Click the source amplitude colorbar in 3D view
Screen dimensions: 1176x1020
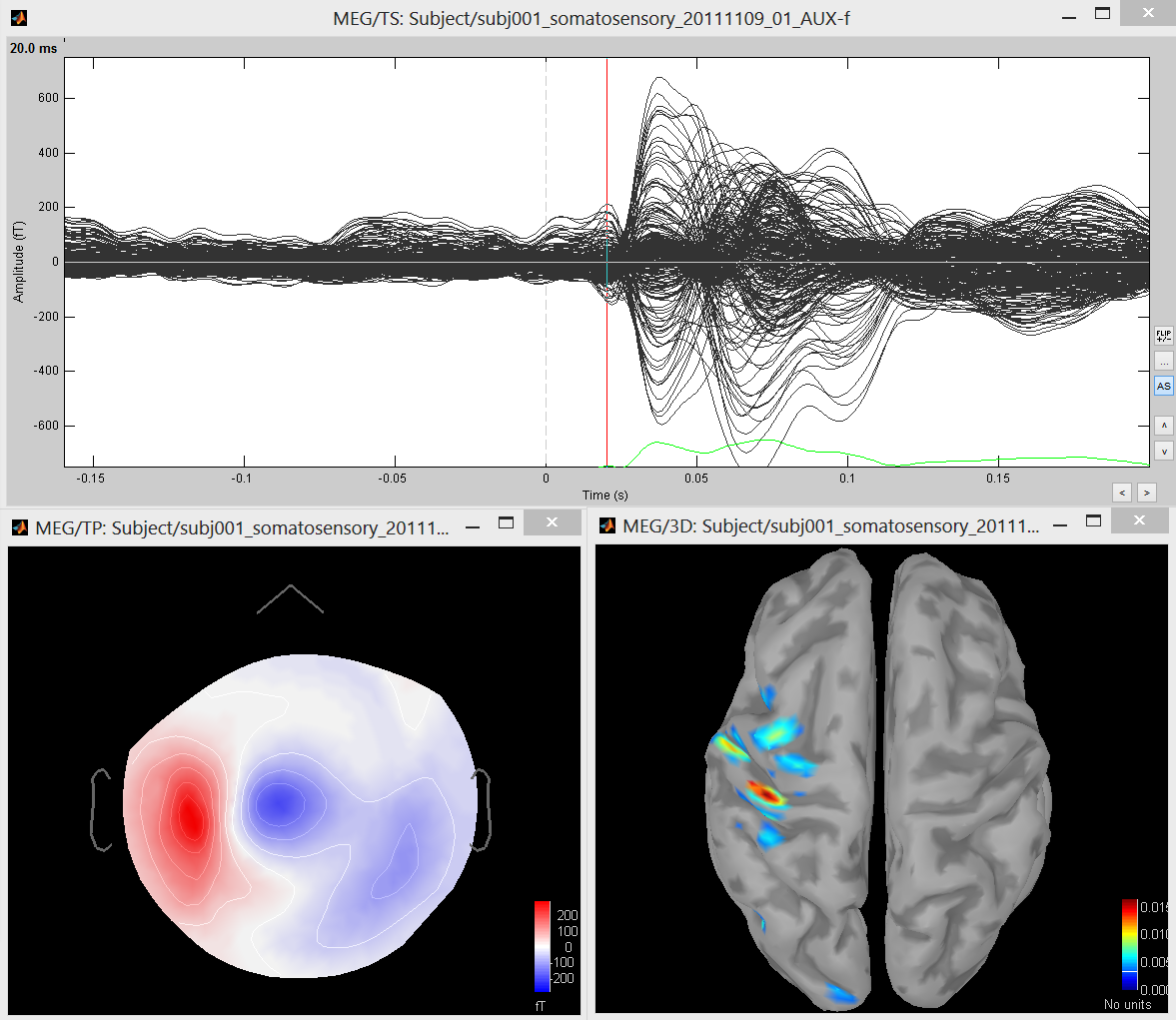(x=1129, y=946)
